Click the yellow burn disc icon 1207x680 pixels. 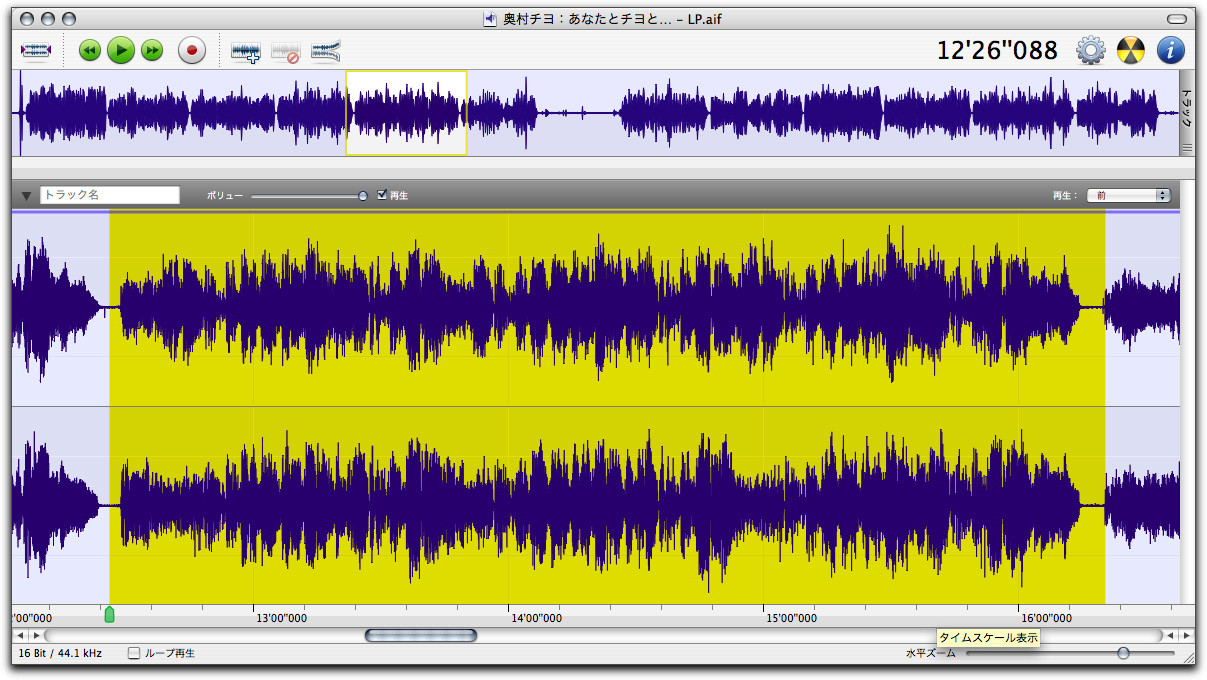1131,50
